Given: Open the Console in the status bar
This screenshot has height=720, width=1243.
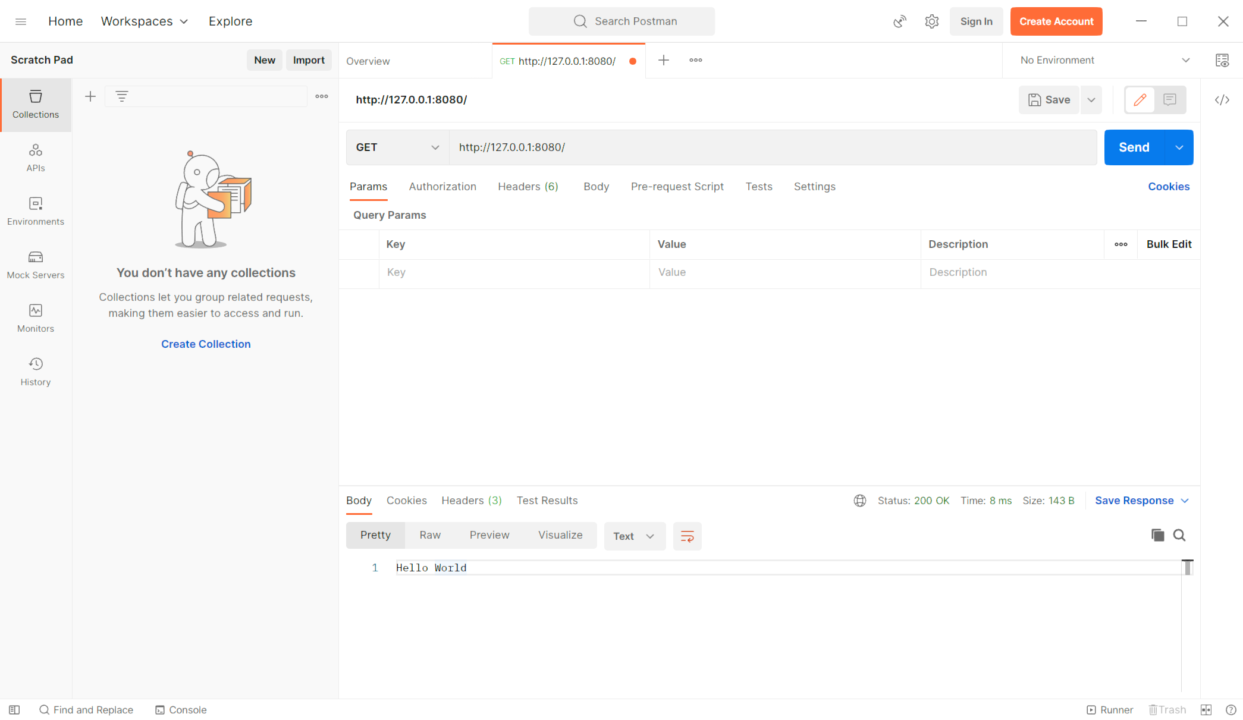Looking at the screenshot, I should coord(180,710).
